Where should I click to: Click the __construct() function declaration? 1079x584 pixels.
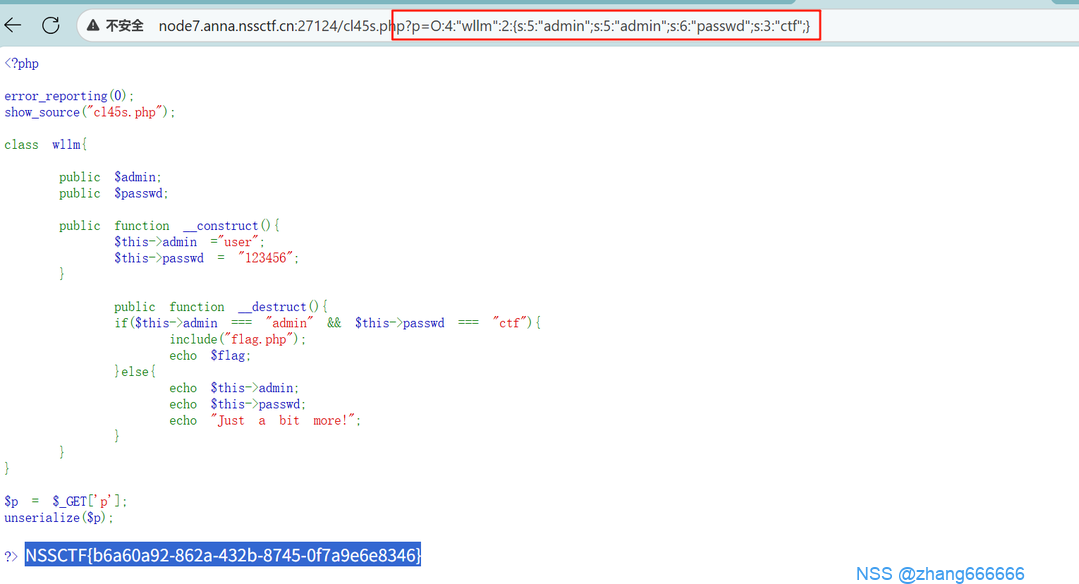tap(169, 226)
